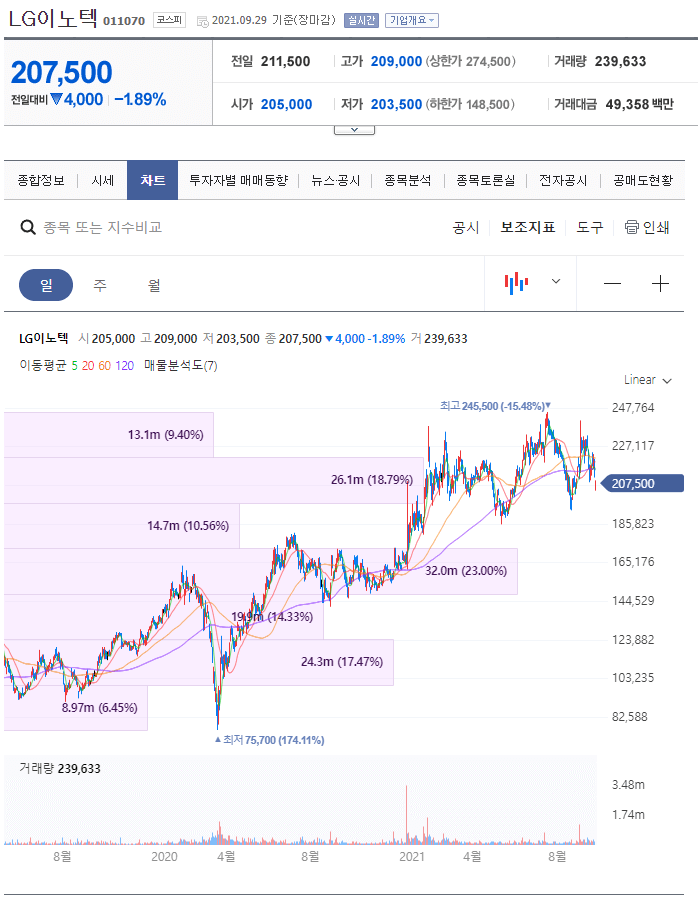698x901 pixels.
Task: Open the 보조지표 indicators menu
Action: 527,228
